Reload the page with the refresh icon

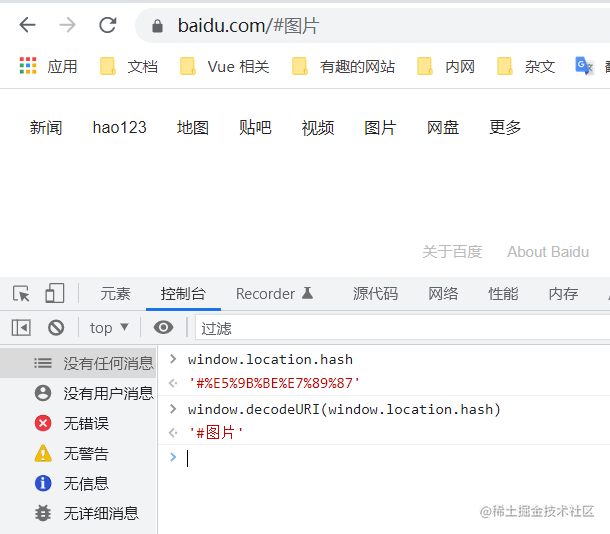pyautogui.click(x=108, y=25)
